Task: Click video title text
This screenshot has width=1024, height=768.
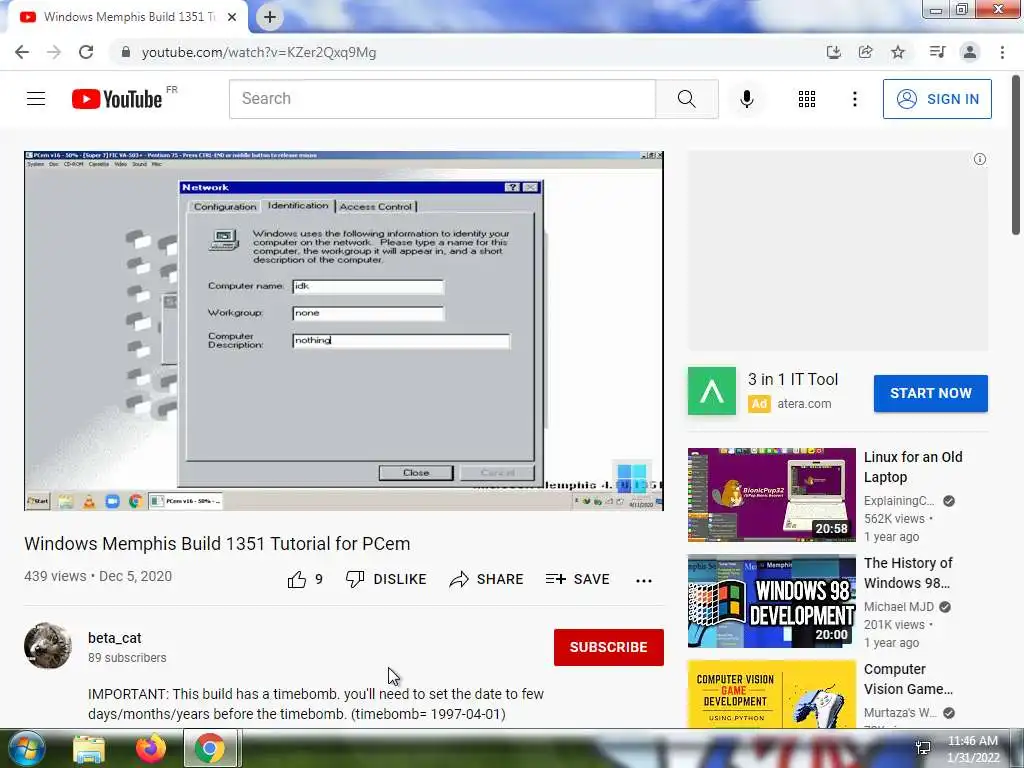Action: coord(217,543)
